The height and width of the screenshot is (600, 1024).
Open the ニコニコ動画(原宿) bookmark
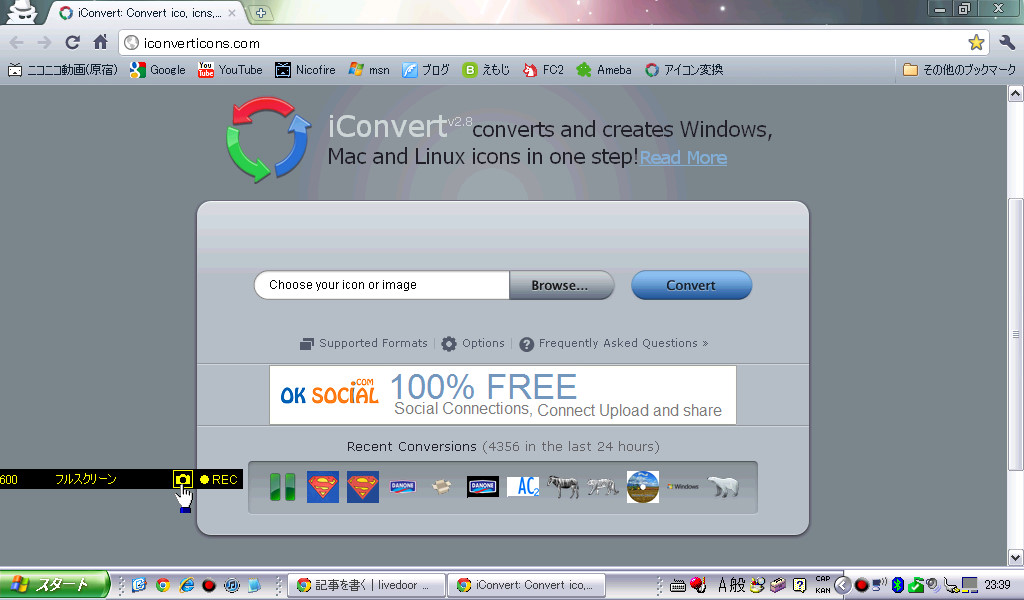point(63,70)
